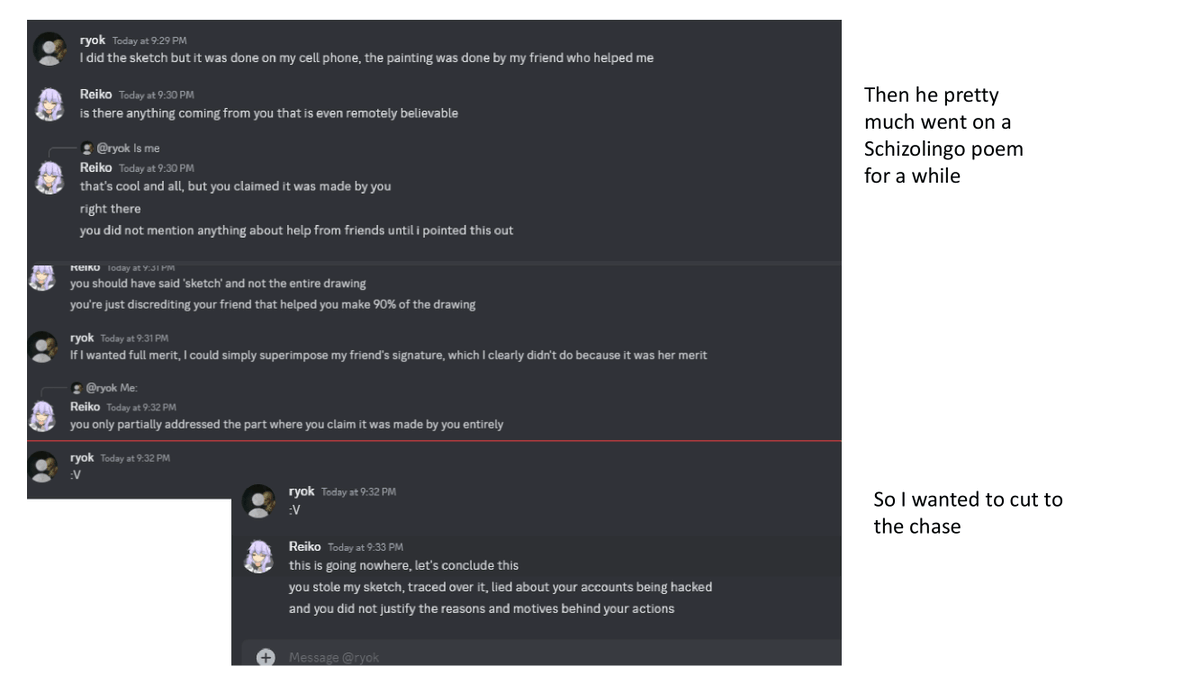The width and height of the screenshot is (1200, 675).
Task: Click message 'is there anything coming from you'
Action: pyautogui.click(x=269, y=113)
